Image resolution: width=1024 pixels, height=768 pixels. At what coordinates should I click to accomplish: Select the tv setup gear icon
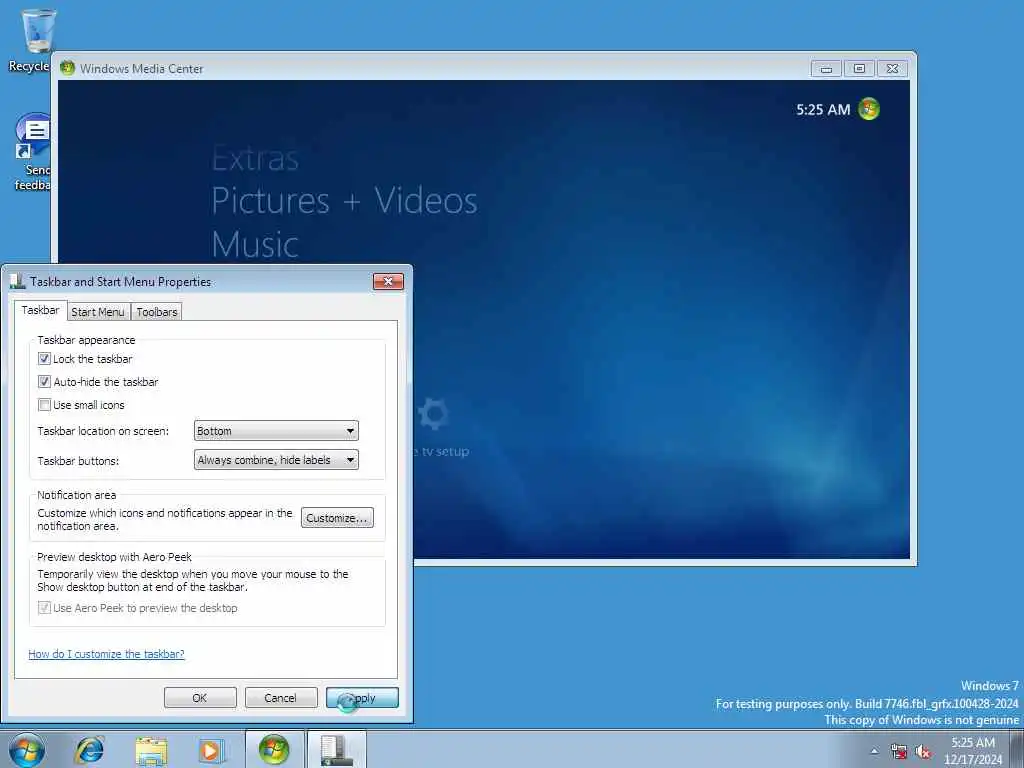point(433,413)
